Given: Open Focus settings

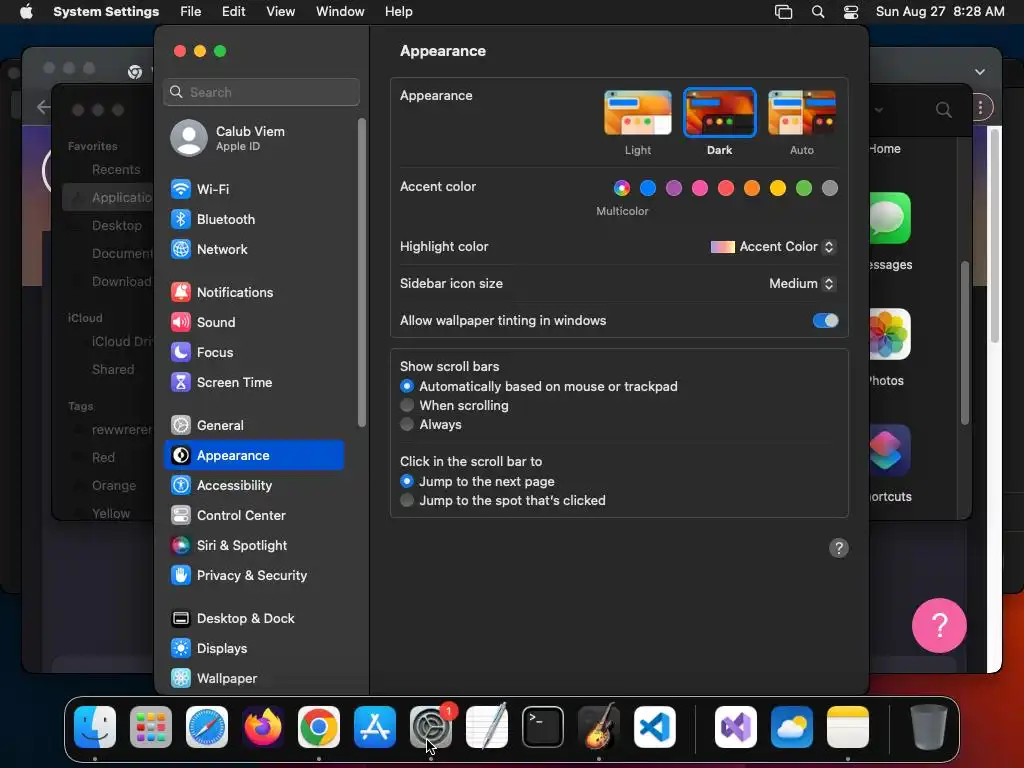Looking at the screenshot, I should 253,353.
